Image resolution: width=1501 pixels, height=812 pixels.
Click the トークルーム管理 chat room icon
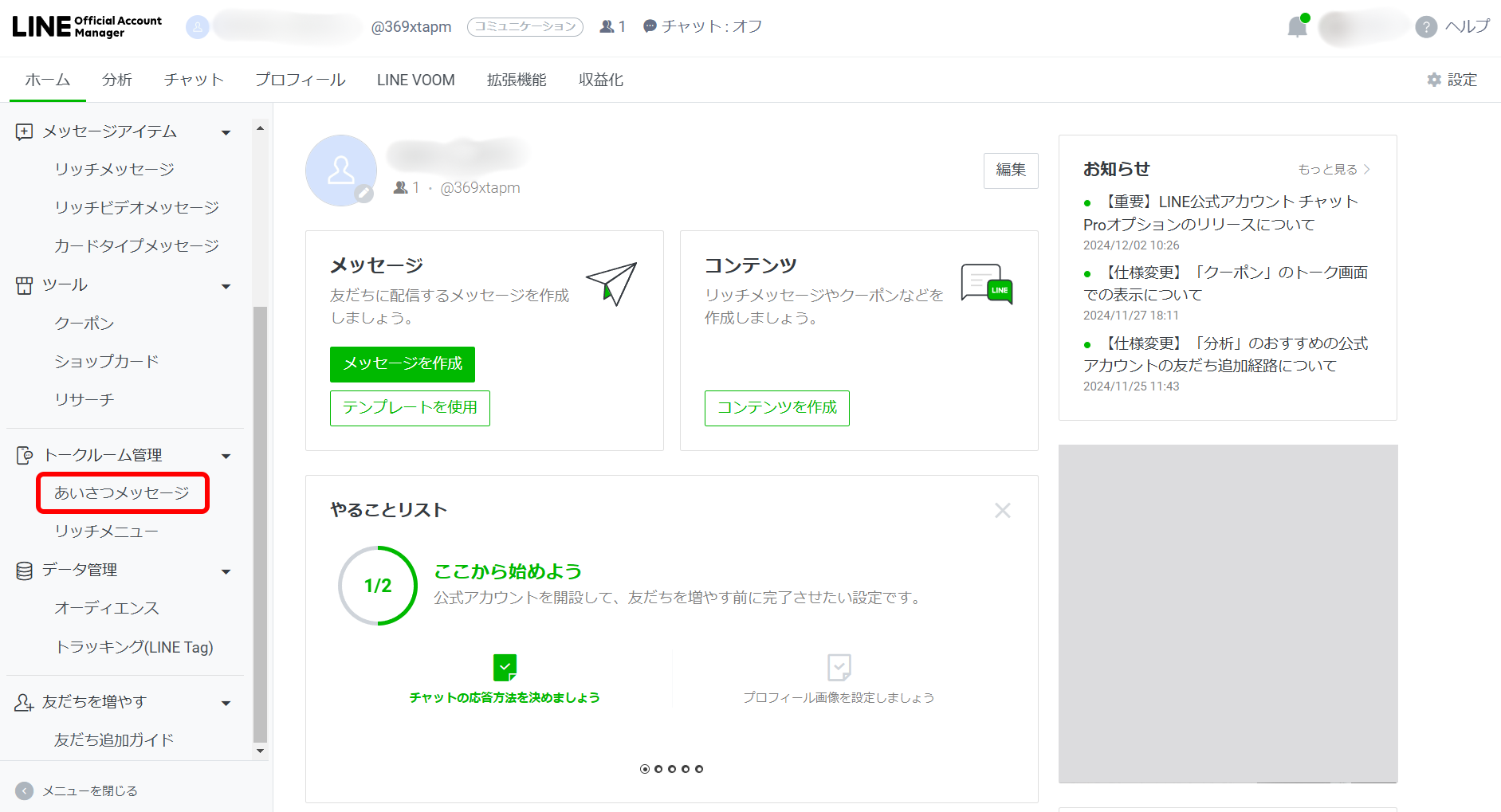click(x=24, y=454)
